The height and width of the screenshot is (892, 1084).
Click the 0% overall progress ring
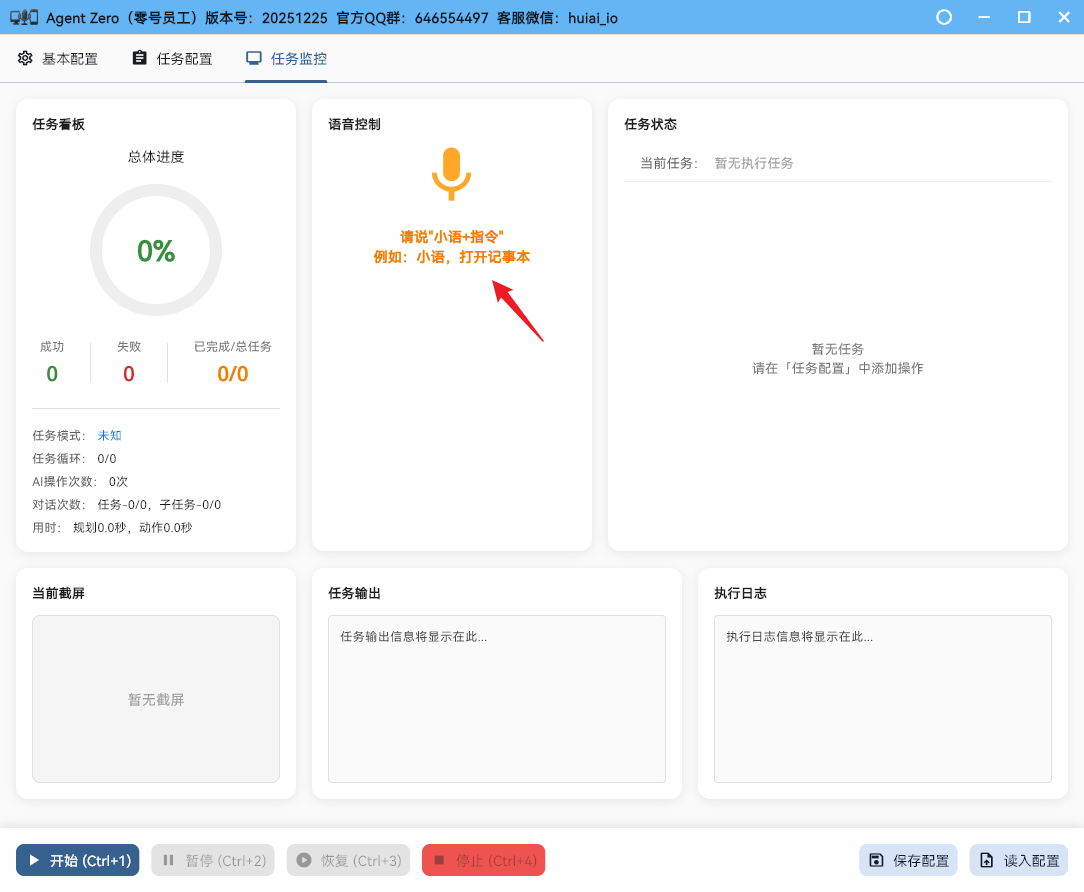pos(156,250)
